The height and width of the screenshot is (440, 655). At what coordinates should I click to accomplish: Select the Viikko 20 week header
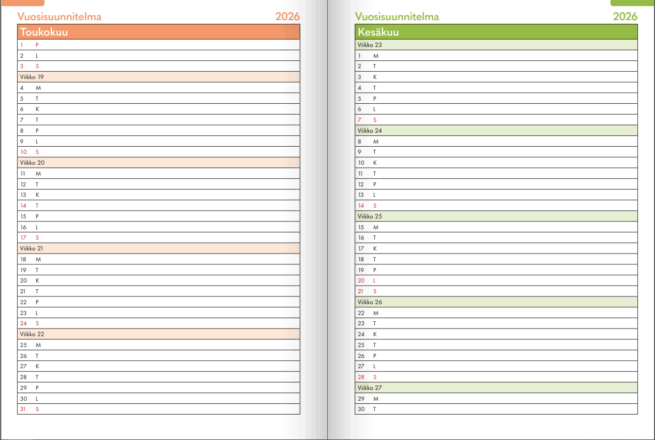click(158, 162)
